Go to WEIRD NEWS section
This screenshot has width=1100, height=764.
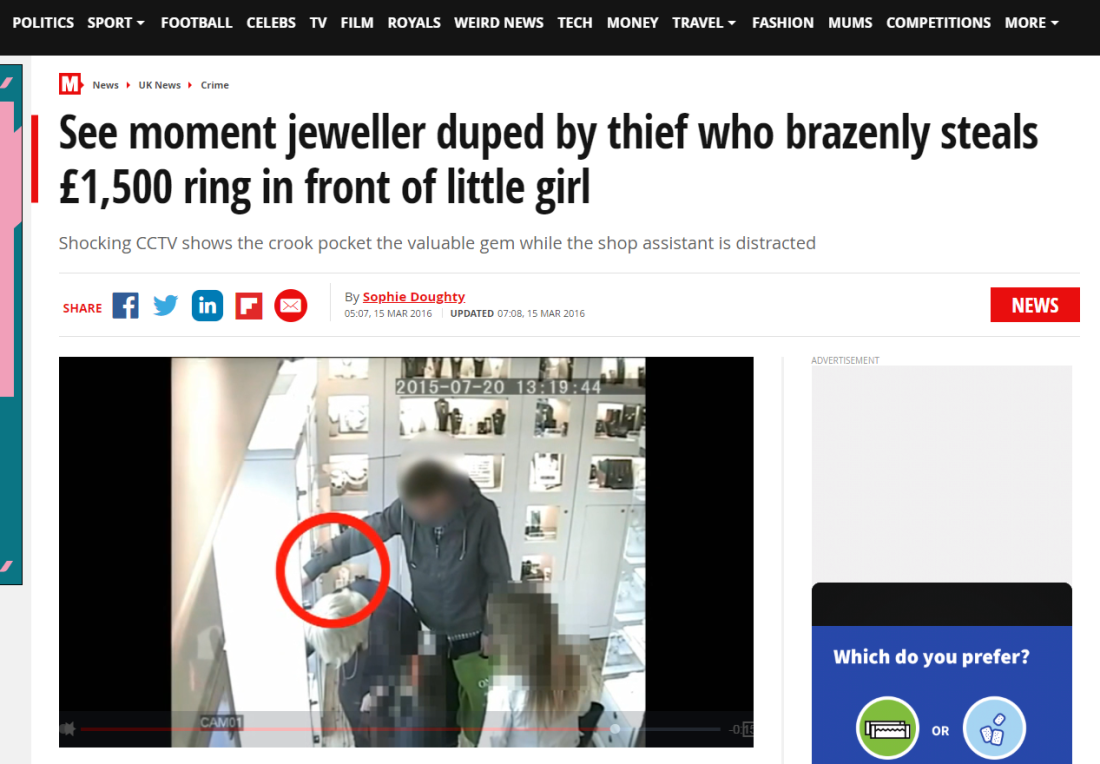point(498,22)
